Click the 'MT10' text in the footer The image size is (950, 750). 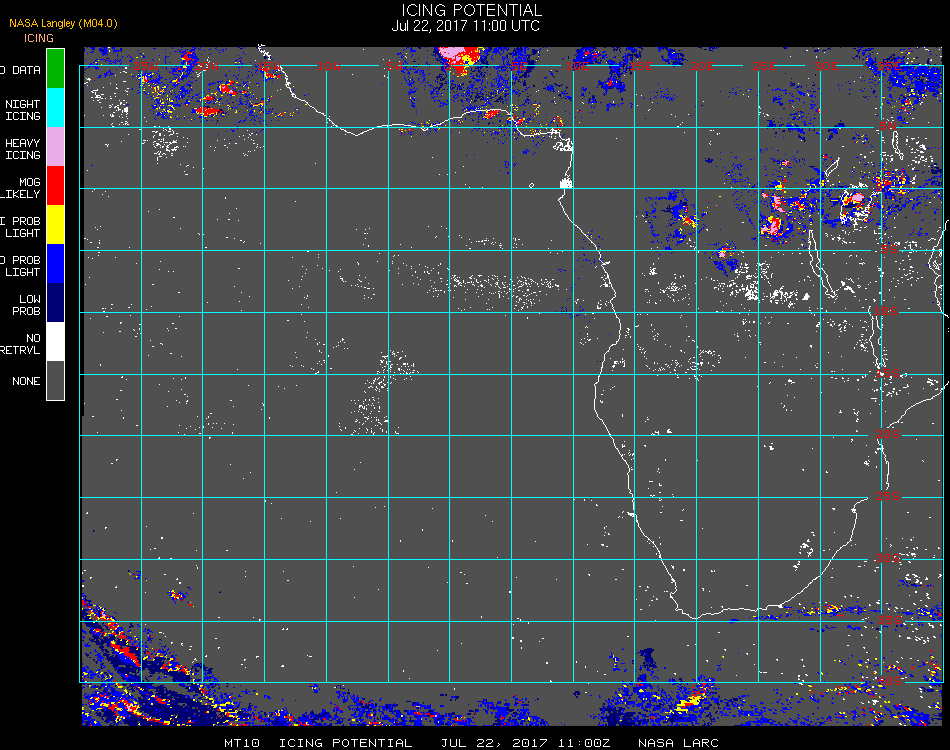242,743
